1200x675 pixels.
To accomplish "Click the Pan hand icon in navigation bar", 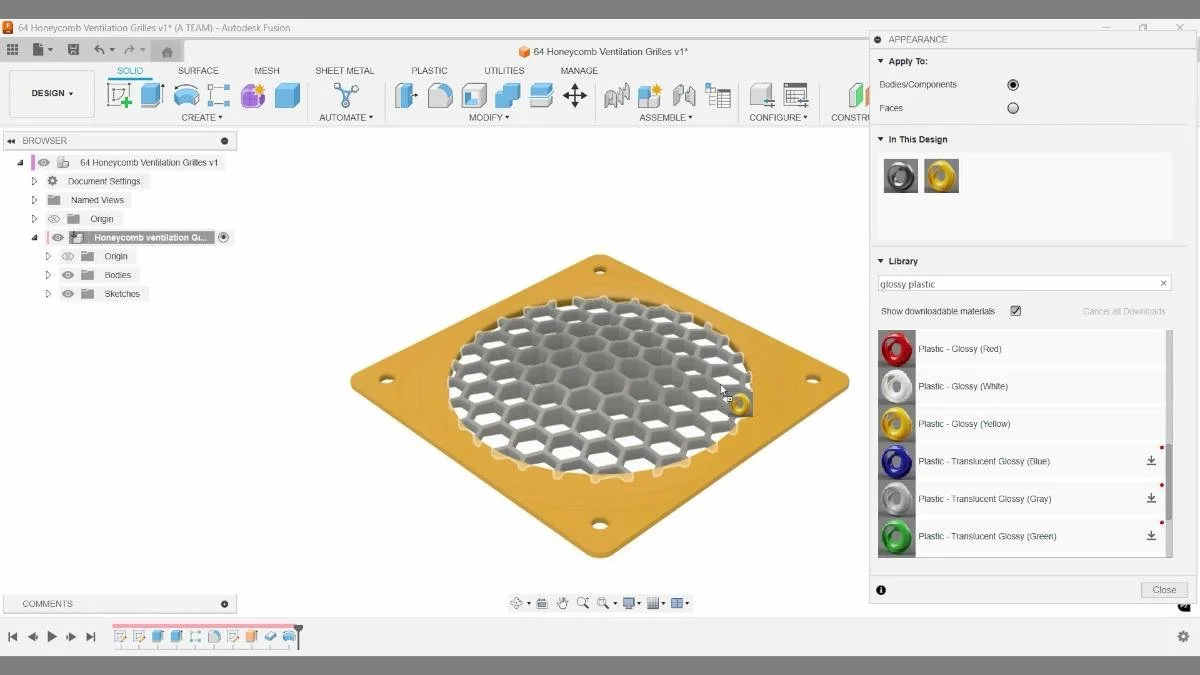I will tap(563, 602).
